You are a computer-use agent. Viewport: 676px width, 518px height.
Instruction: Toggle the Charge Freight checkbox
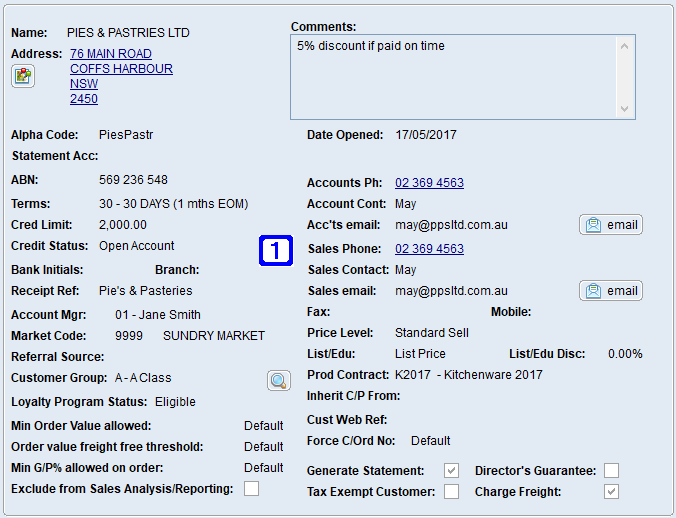click(611, 492)
